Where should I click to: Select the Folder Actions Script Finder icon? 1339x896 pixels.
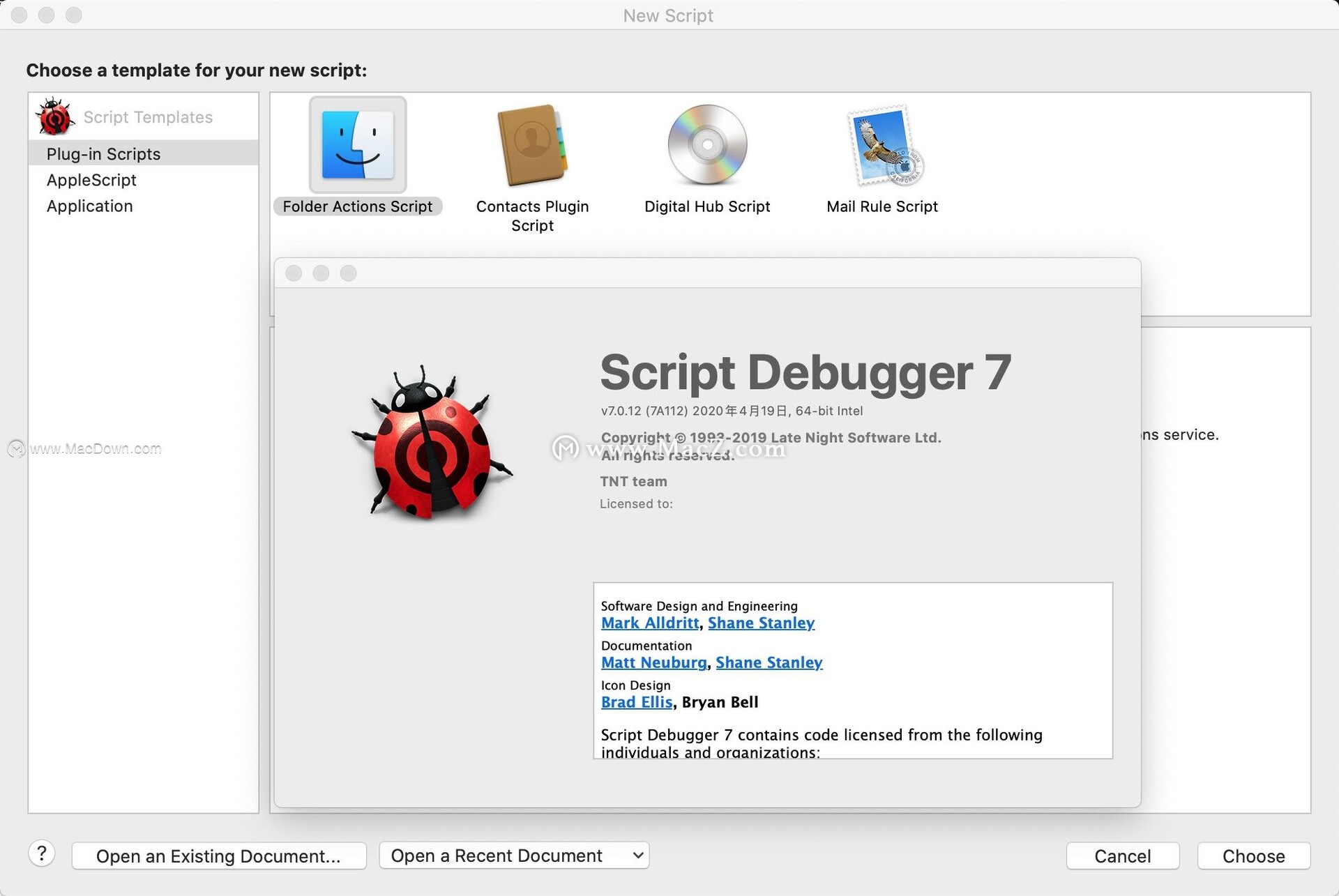click(x=357, y=145)
